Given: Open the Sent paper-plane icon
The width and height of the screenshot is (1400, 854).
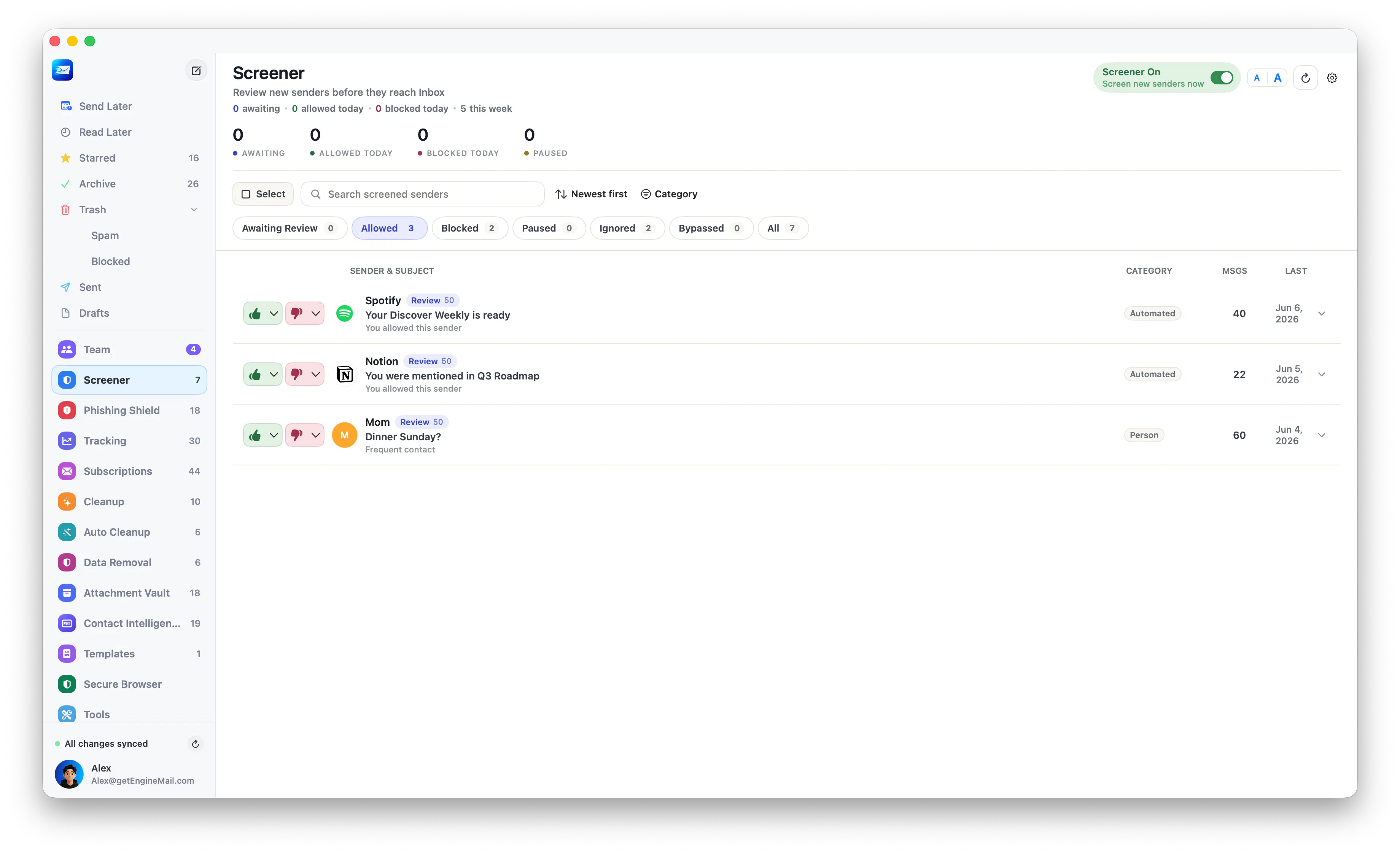Looking at the screenshot, I should (66, 287).
